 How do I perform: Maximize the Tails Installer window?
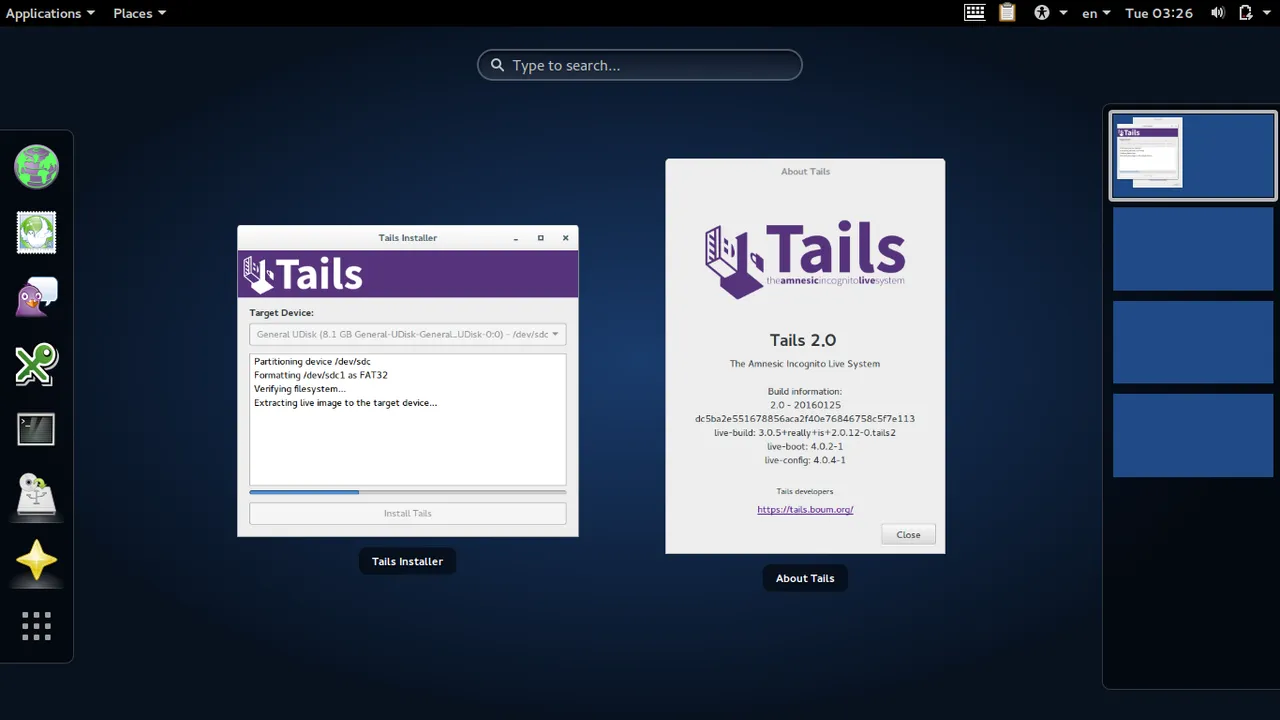541,238
